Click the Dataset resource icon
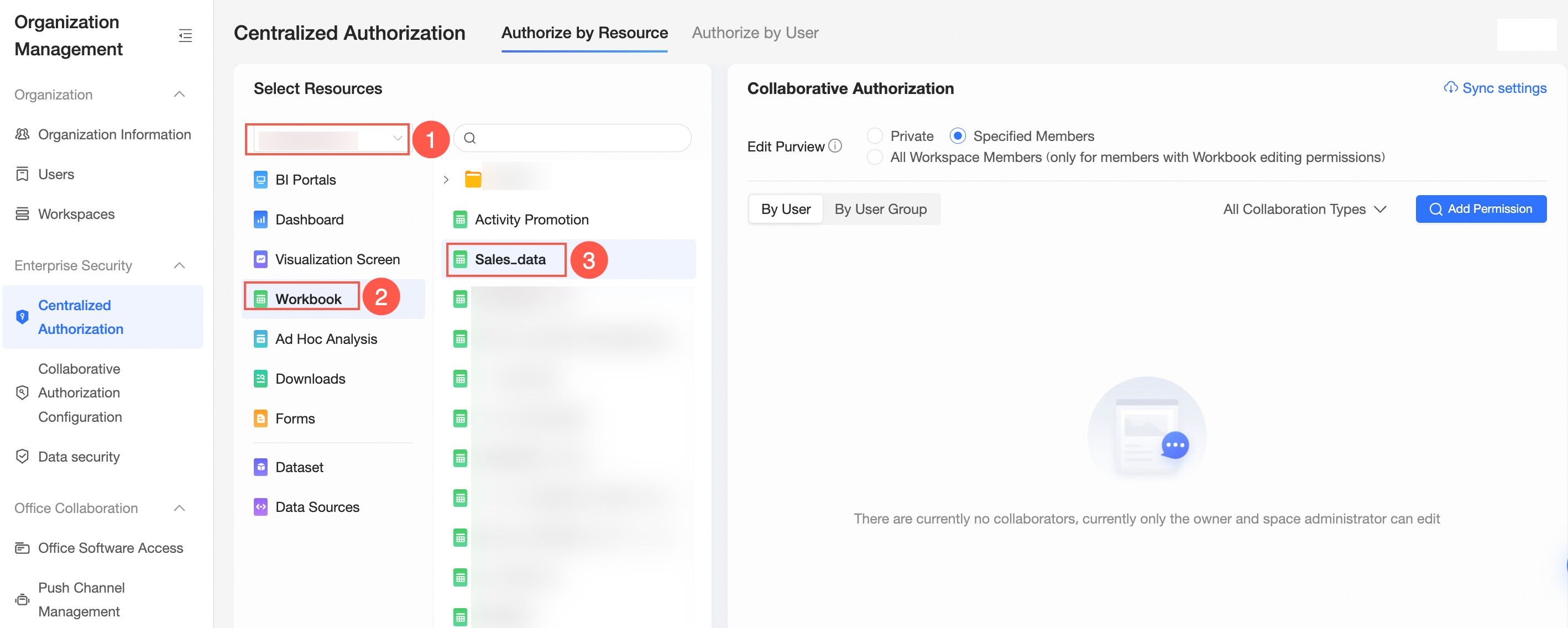1568x628 pixels. coord(260,467)
